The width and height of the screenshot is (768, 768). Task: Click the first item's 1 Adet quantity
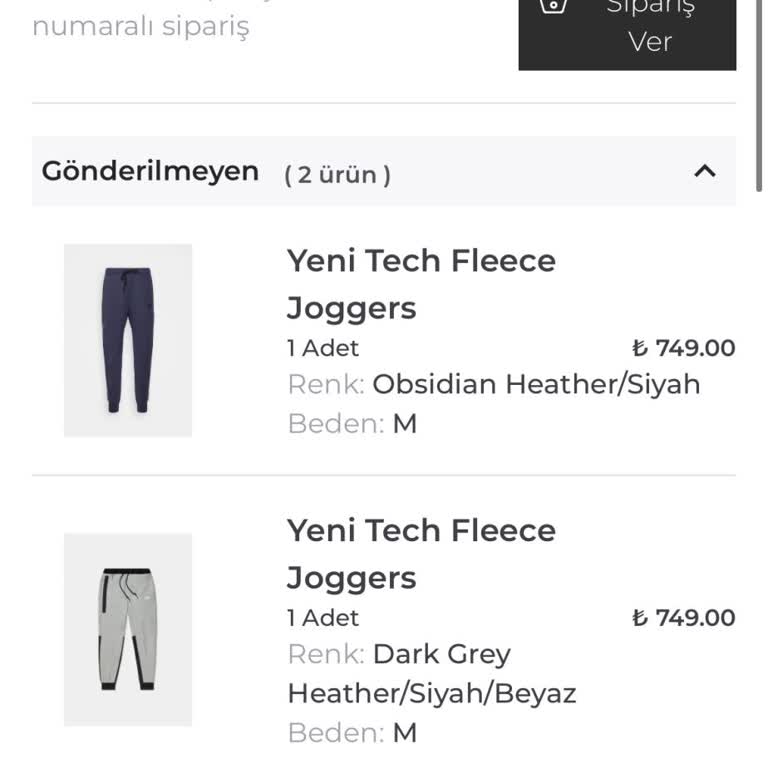[x=323, y=348]
